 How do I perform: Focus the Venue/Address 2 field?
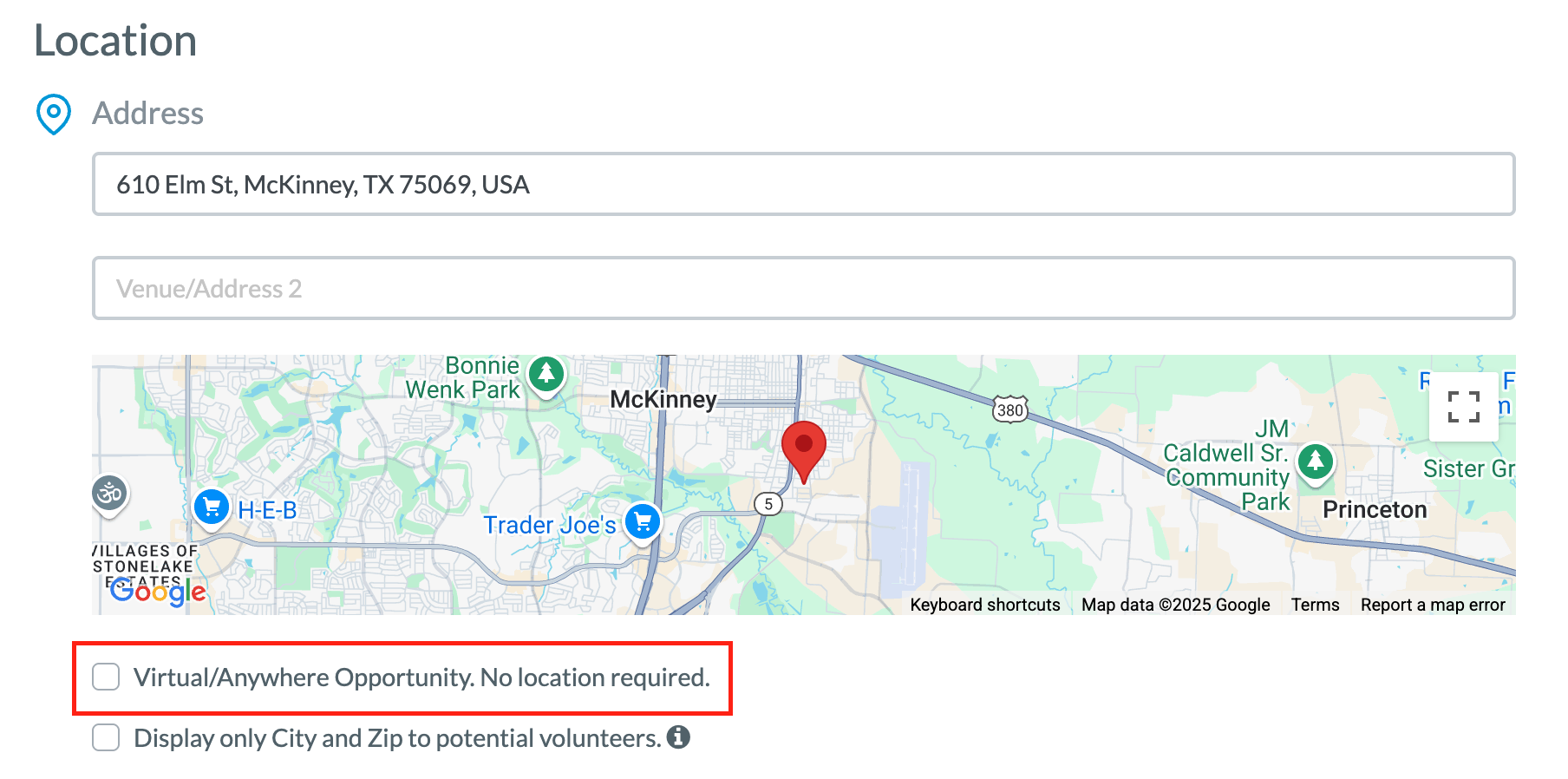coord(804,288)
